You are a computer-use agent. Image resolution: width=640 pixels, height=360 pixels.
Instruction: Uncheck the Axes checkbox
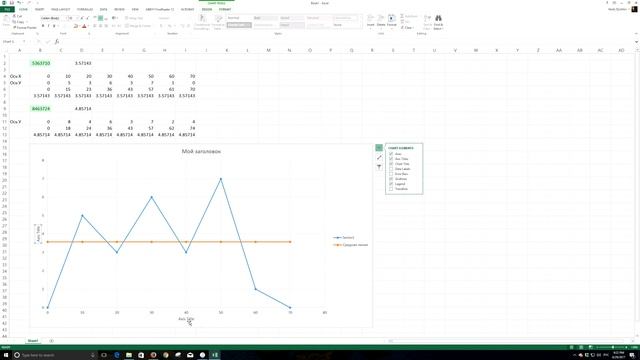coord(391,154)
